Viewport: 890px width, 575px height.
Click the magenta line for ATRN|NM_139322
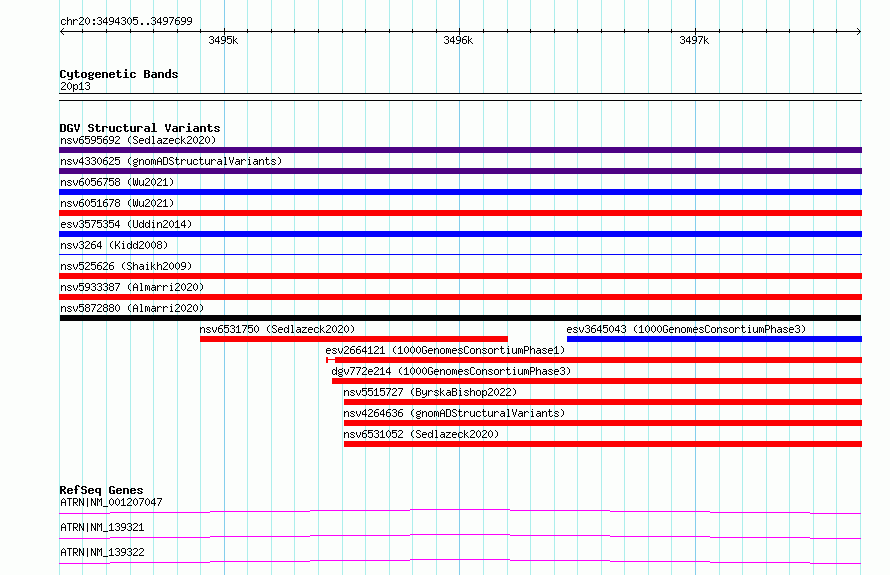460,561
